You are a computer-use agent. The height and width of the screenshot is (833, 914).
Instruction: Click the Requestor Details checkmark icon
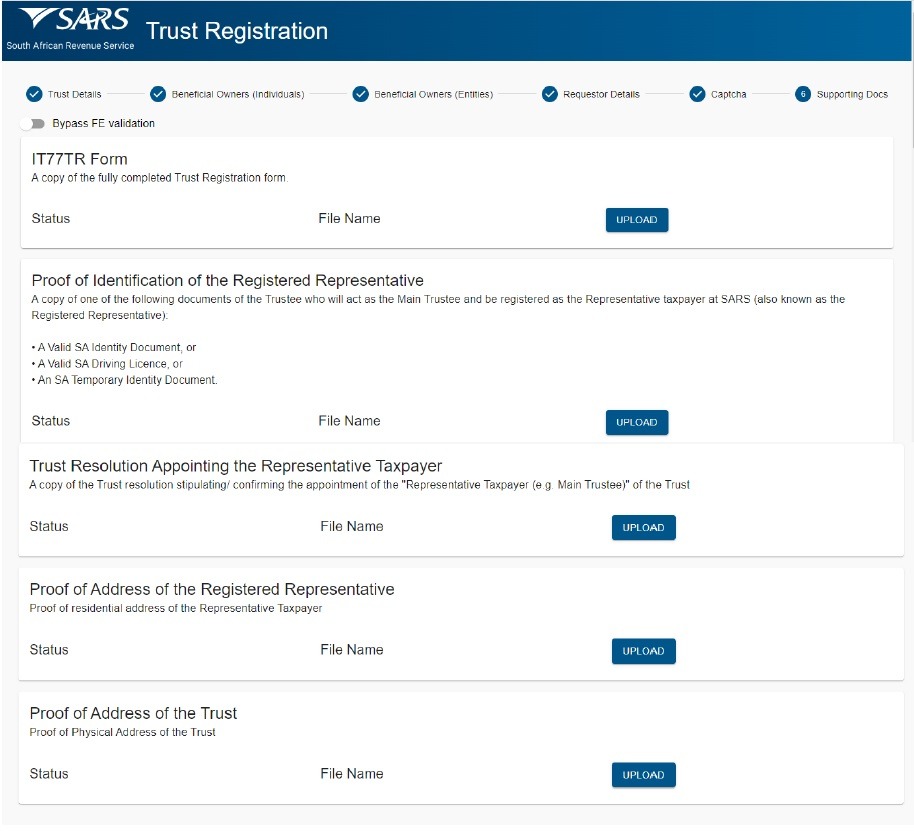tap(549, 94)
